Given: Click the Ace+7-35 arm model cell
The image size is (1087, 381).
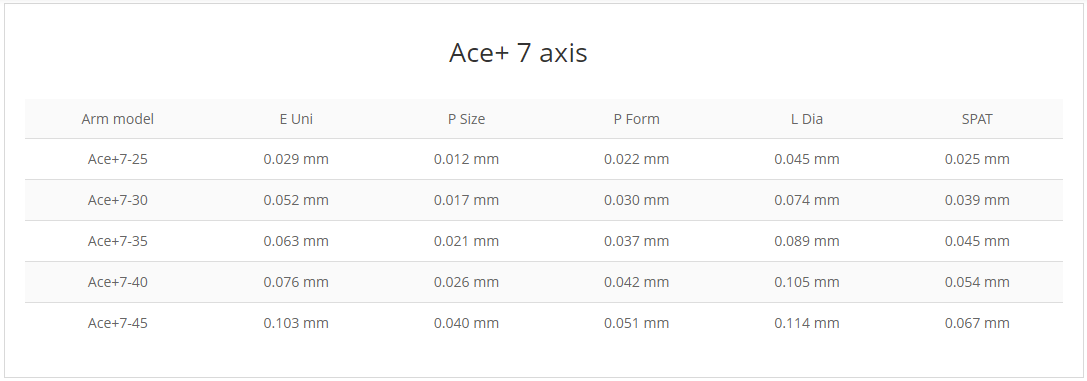Looking at the screenshot, I should [x=118, y=241].
